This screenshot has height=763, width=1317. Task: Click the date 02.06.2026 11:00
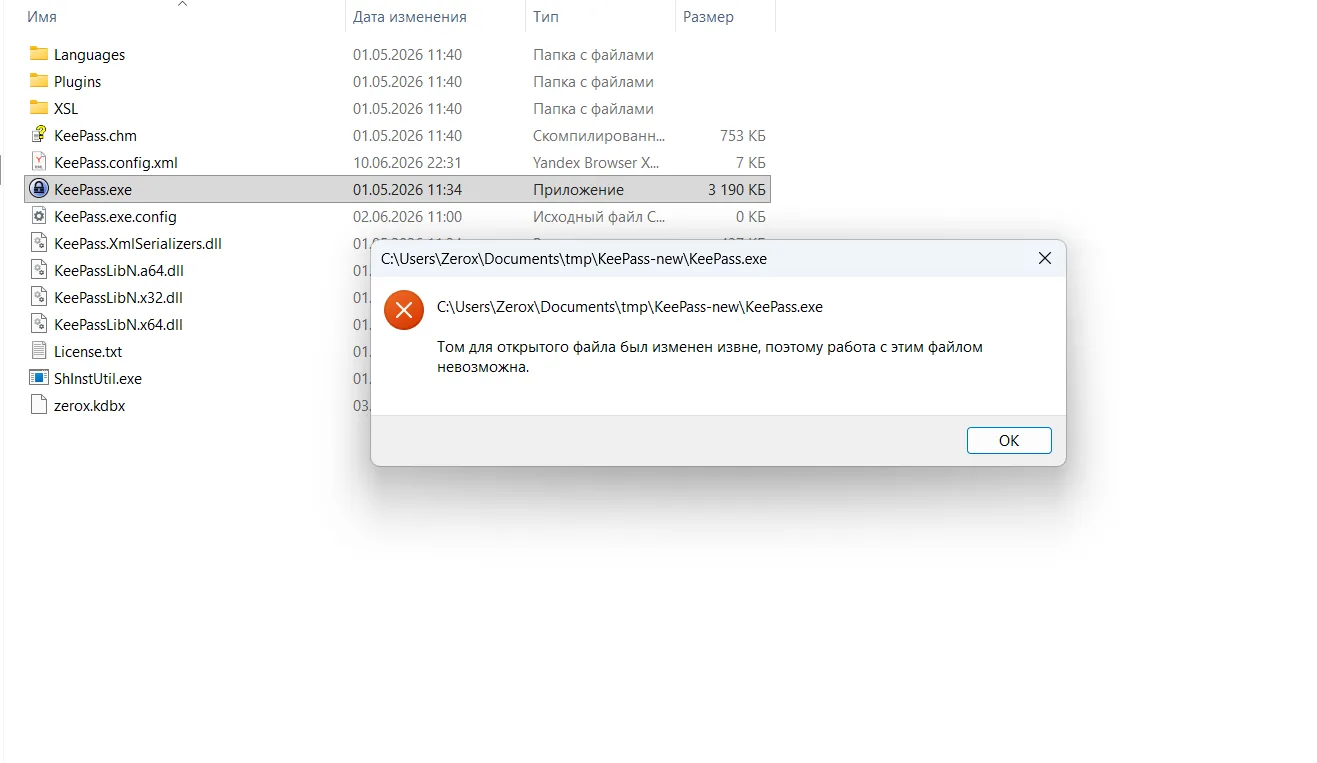[408, 217]
